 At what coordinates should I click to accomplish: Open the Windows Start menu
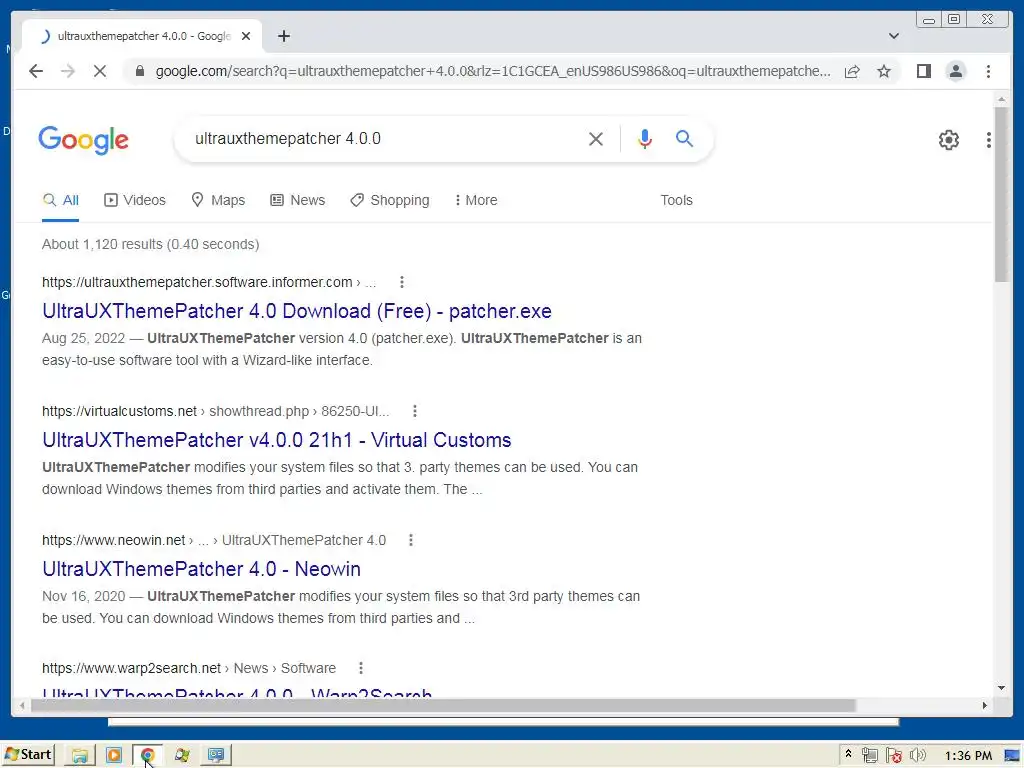tap(27, 755)
